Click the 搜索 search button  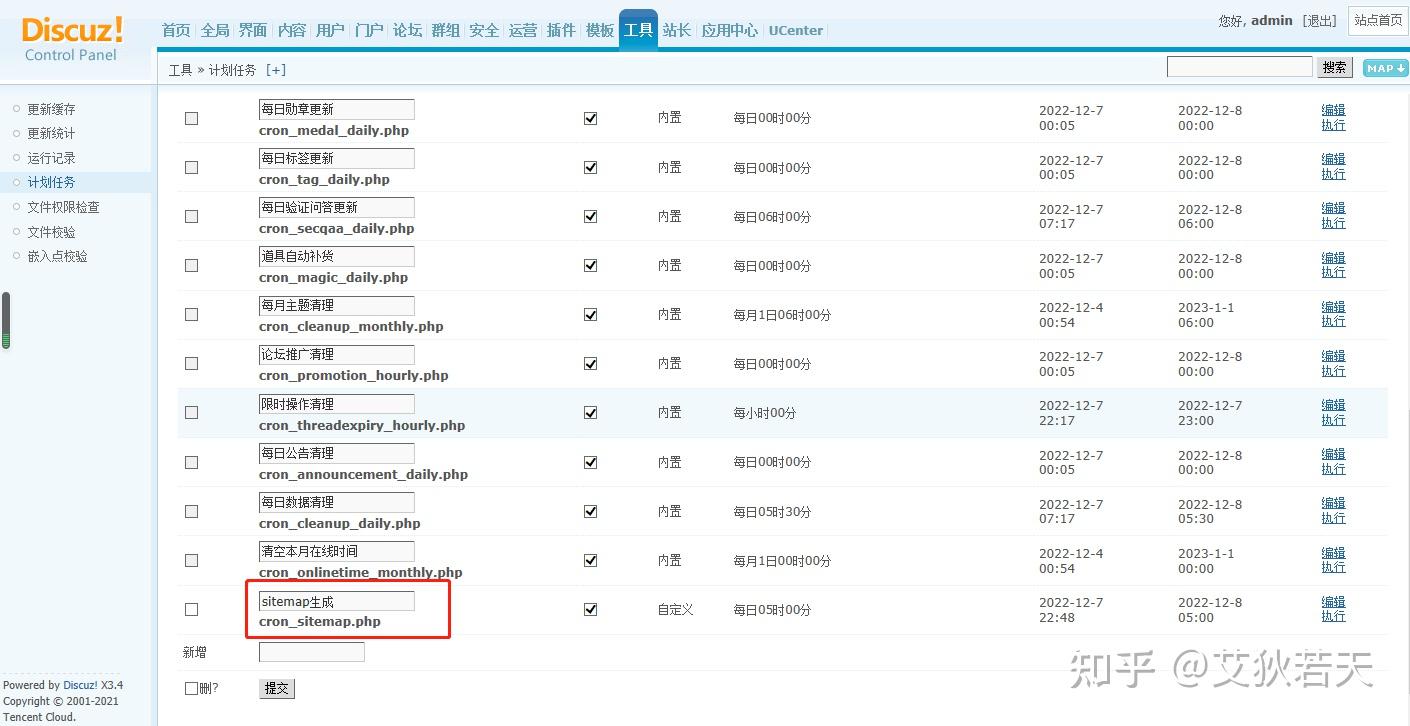tap(1334, 67)
